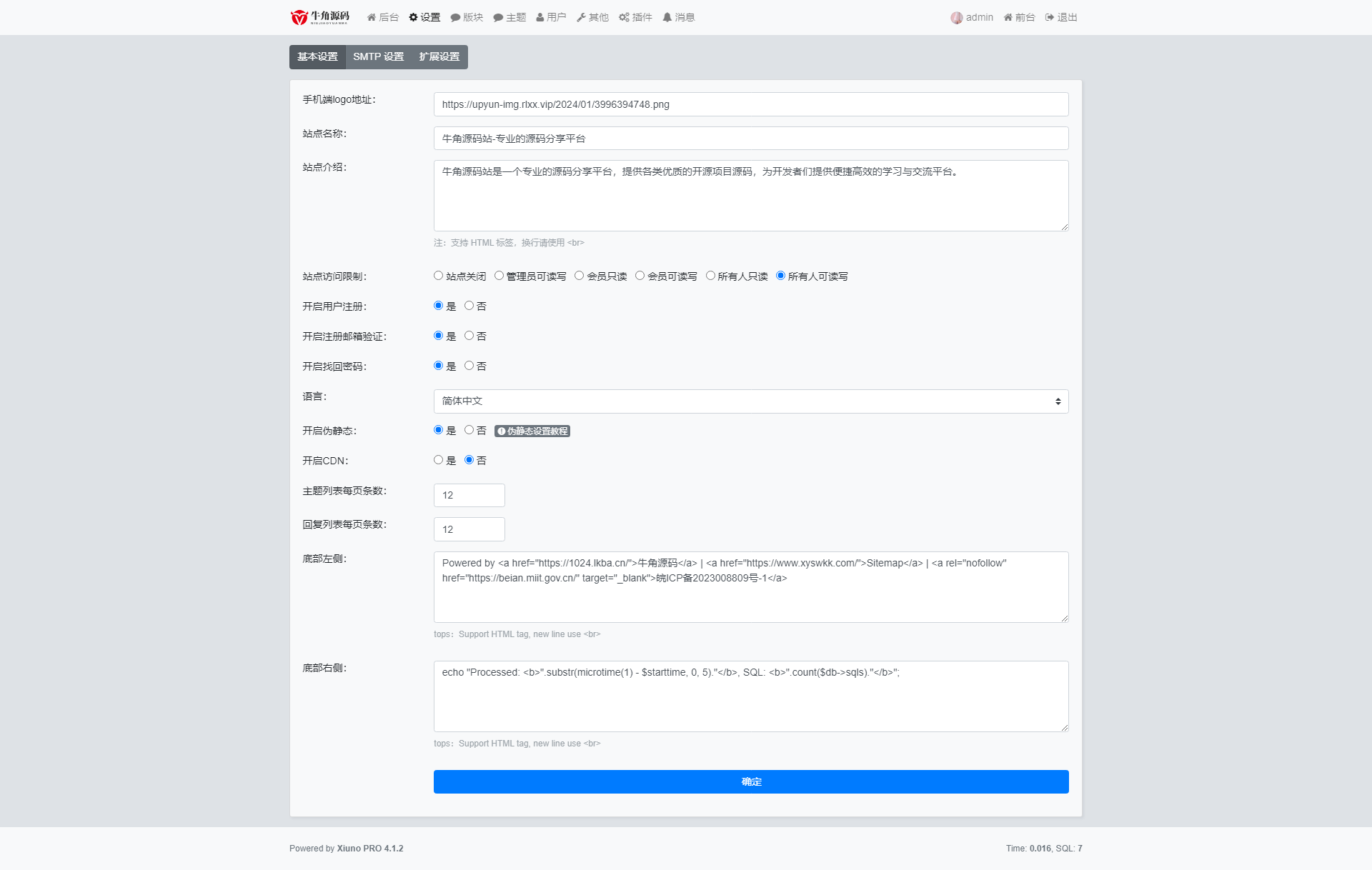Open the 语言 language dropdown
1372x870 pixels.
tap(750, 401)
